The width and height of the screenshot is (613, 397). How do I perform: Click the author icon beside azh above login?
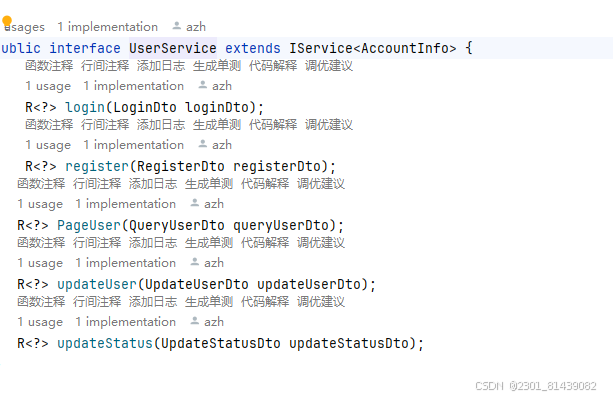(x=203, y=85)
